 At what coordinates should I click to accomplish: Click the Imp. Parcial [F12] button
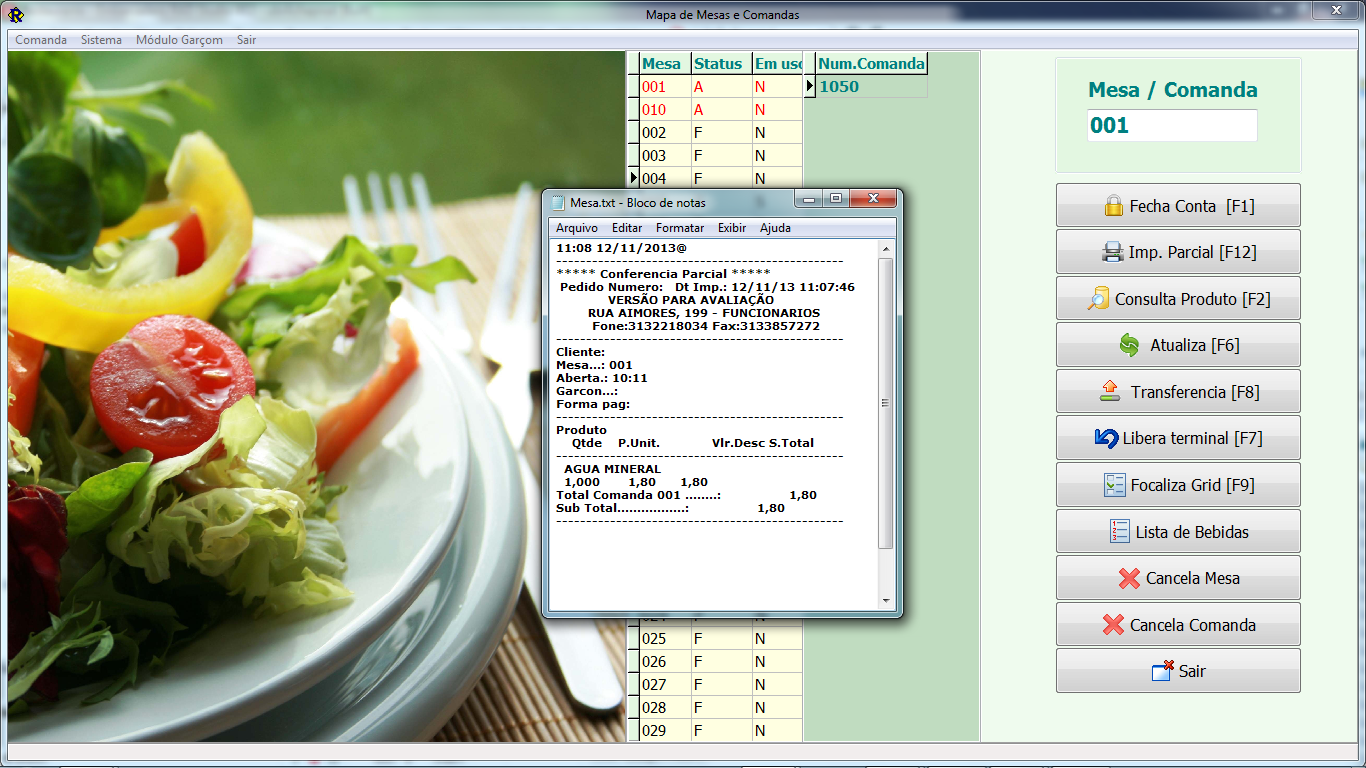pos(1178,252)
